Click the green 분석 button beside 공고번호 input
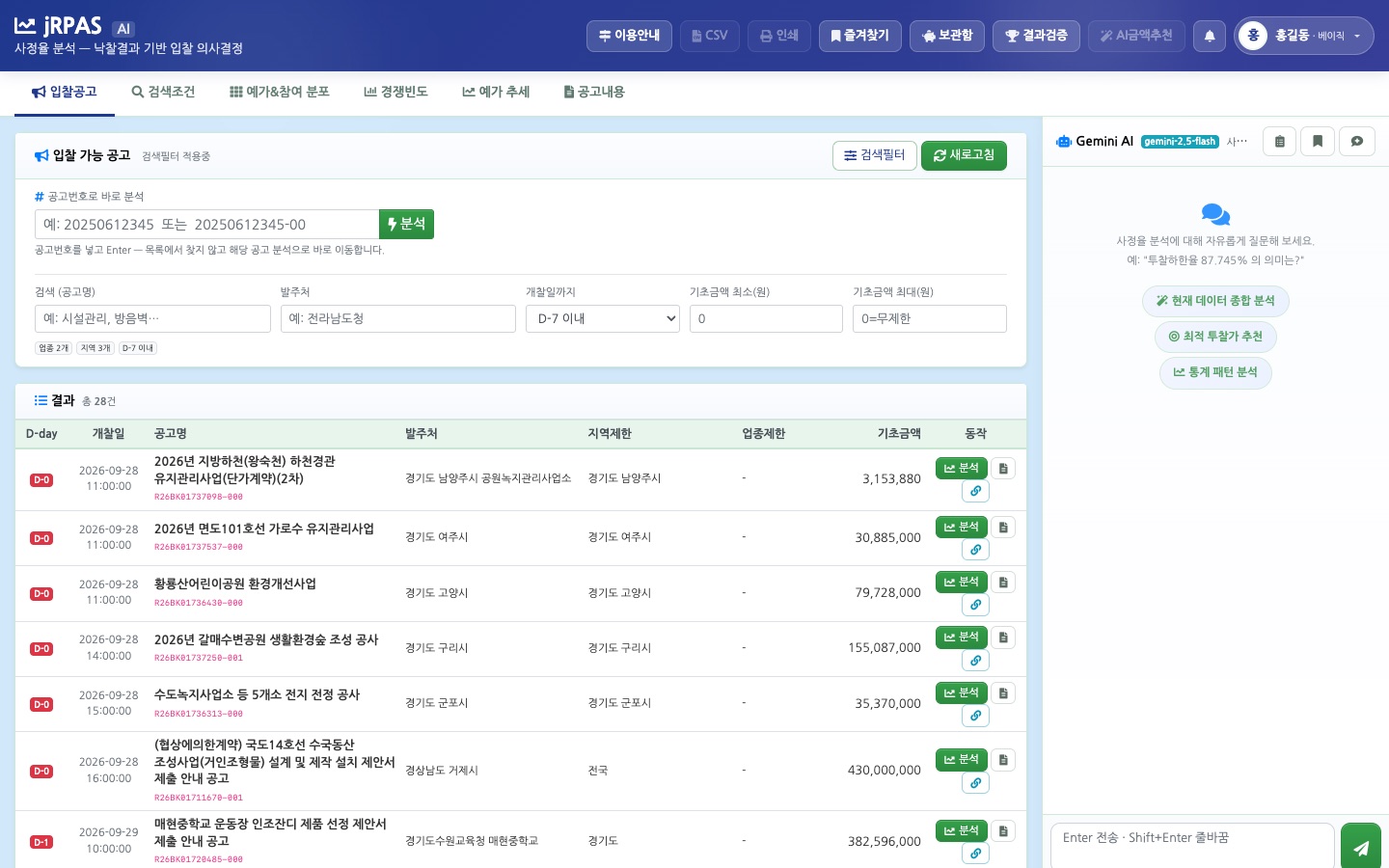The height and width of the screenshot is (868, 1389). point(406,224)
